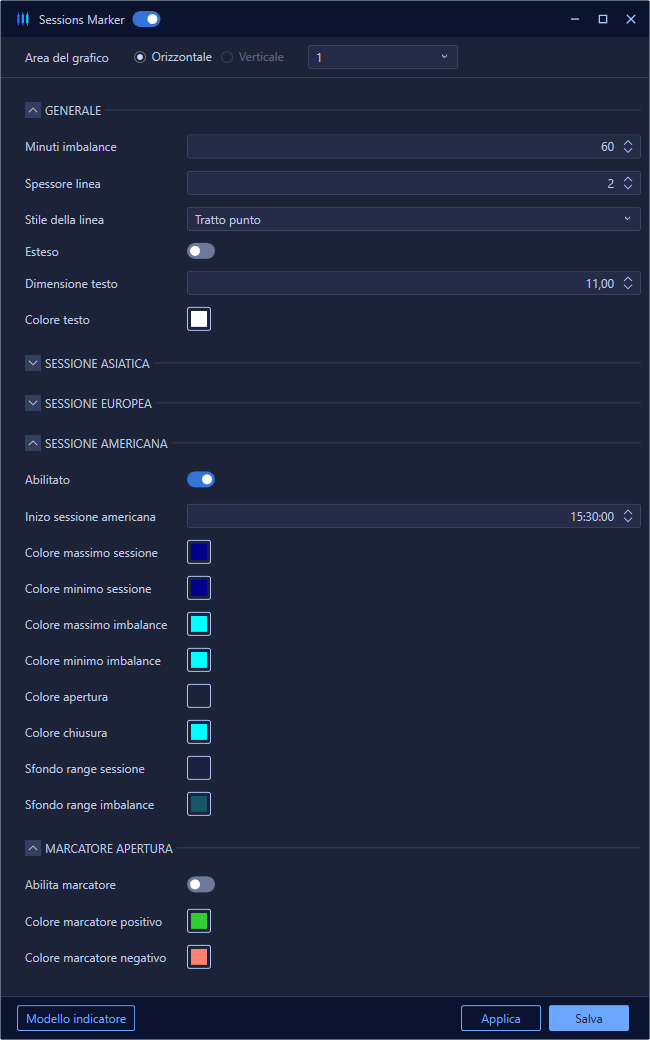Click the Inizio sessione americana time field

point(414,516)
